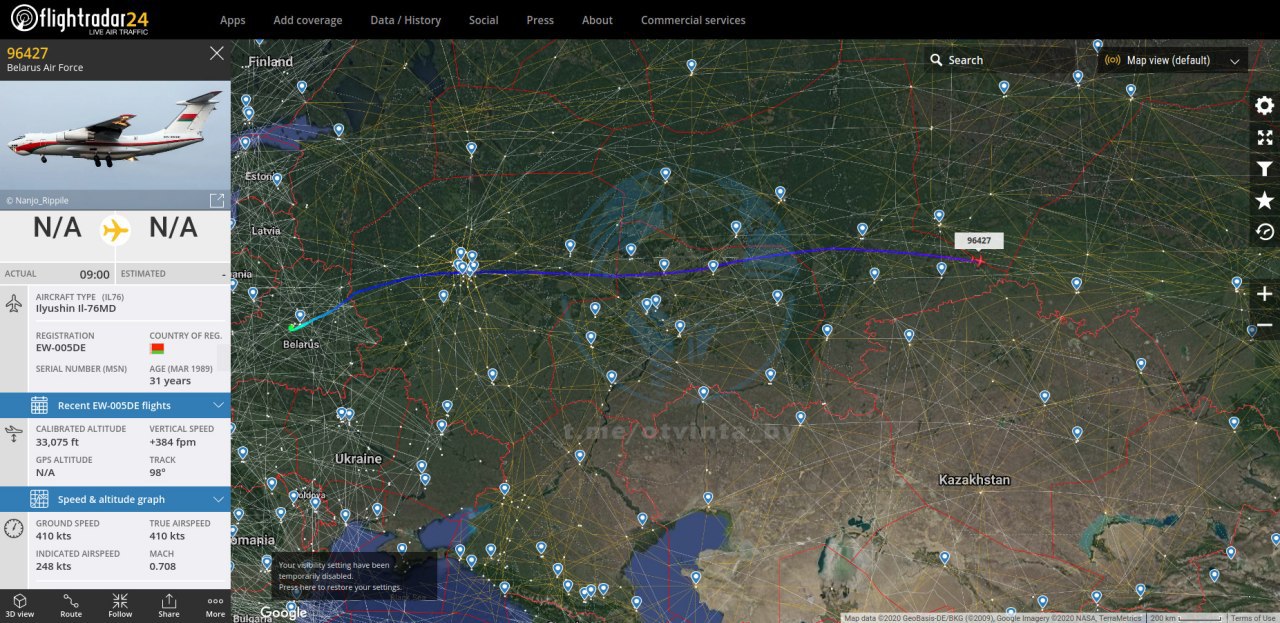Click the graph icon beside Speed & altitude
1280x623 pixels.
tap(39, 499)
